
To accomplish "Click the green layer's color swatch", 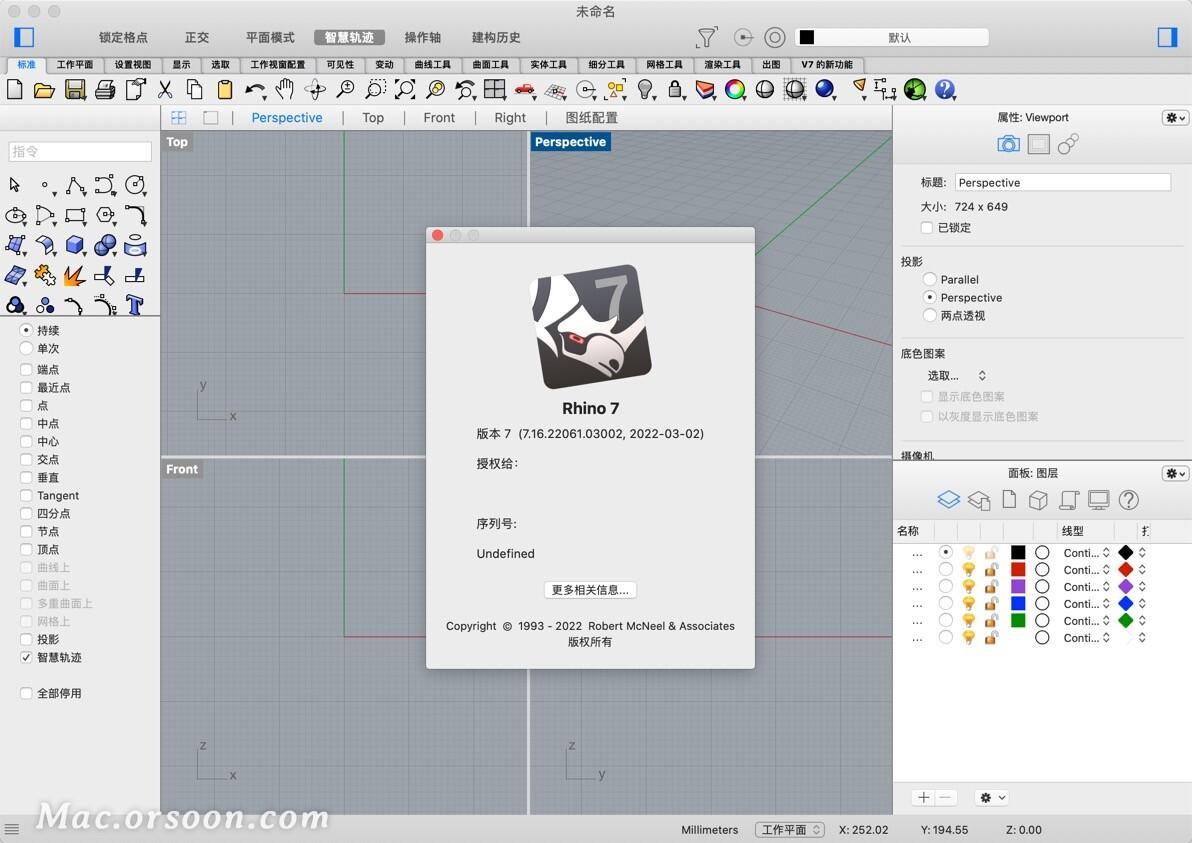I will click(1018, 619).
